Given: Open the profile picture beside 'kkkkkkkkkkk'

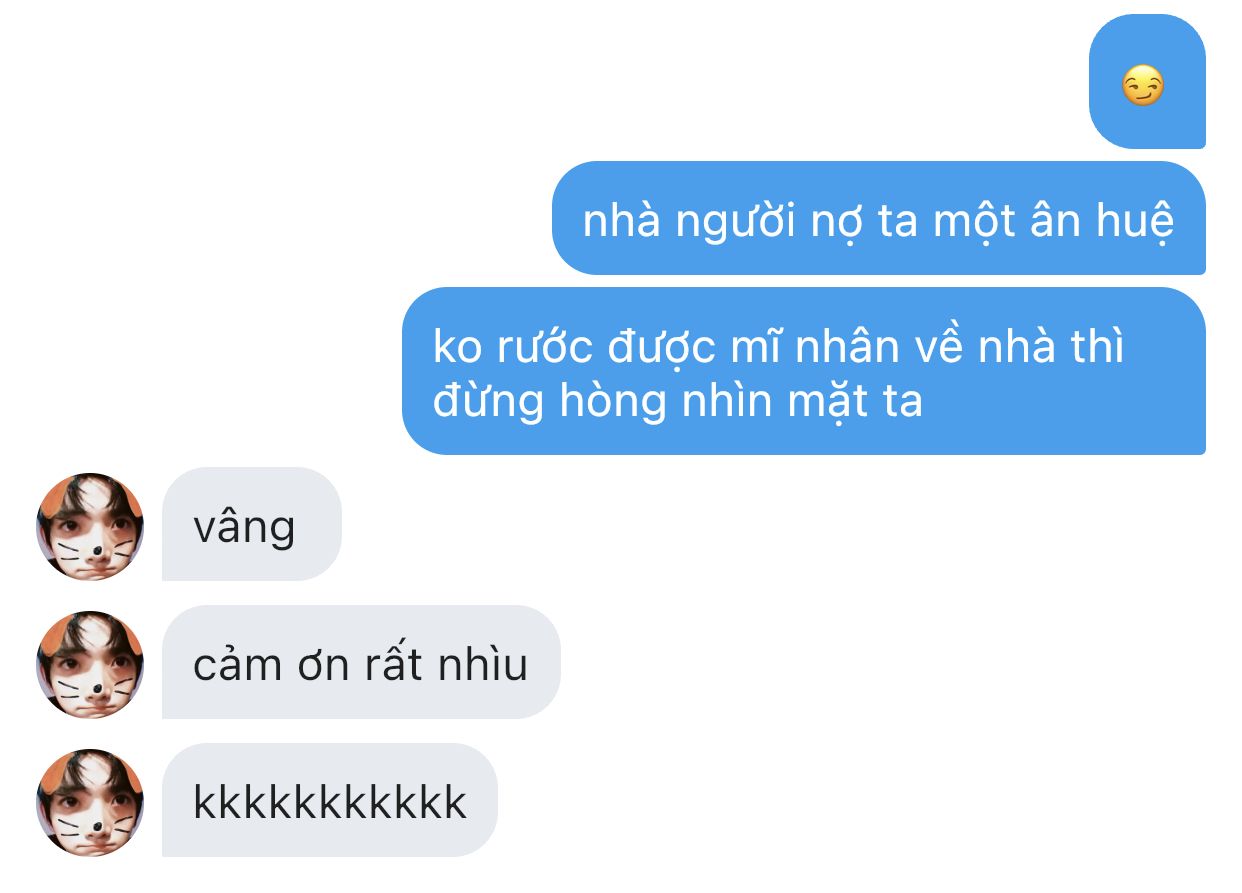Looking at the screenshot, I should click(90, 802).
